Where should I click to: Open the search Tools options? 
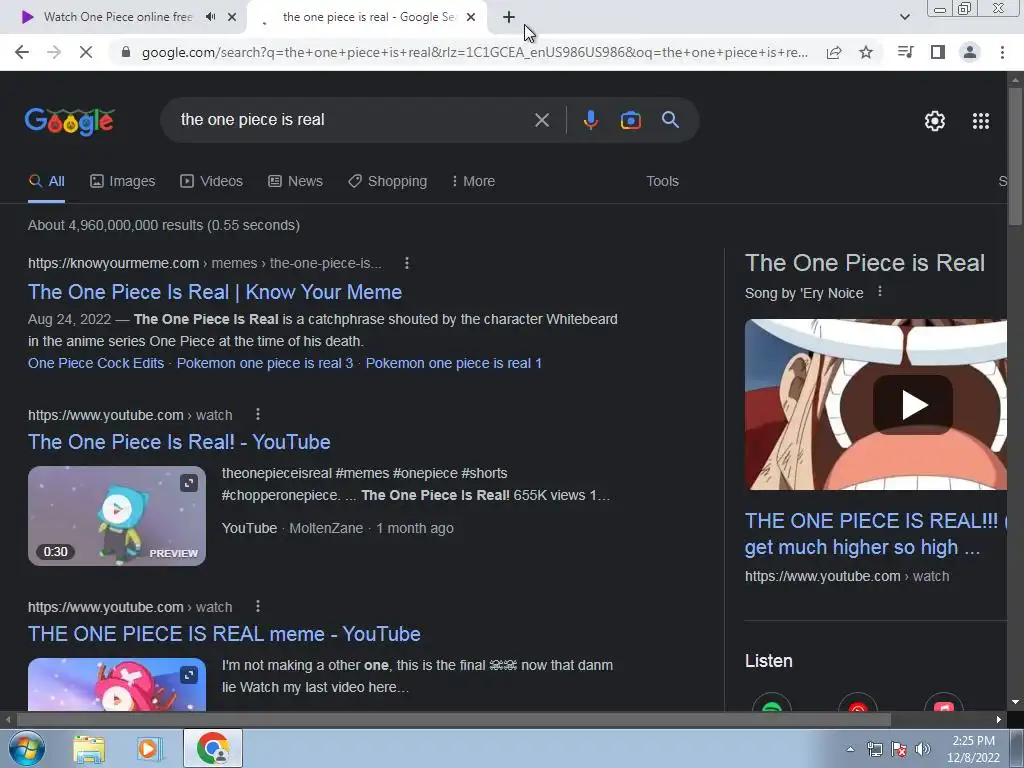click(662, 181)
